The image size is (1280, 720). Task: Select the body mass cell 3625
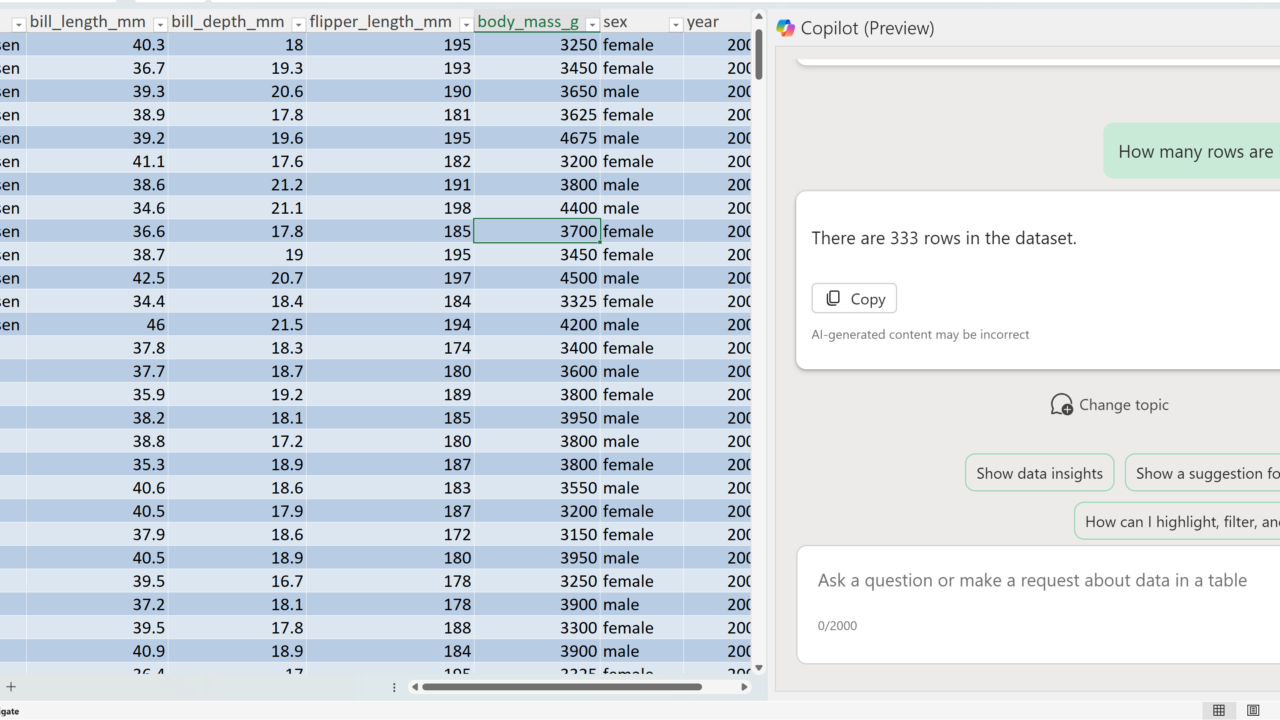tap(537, 115)
